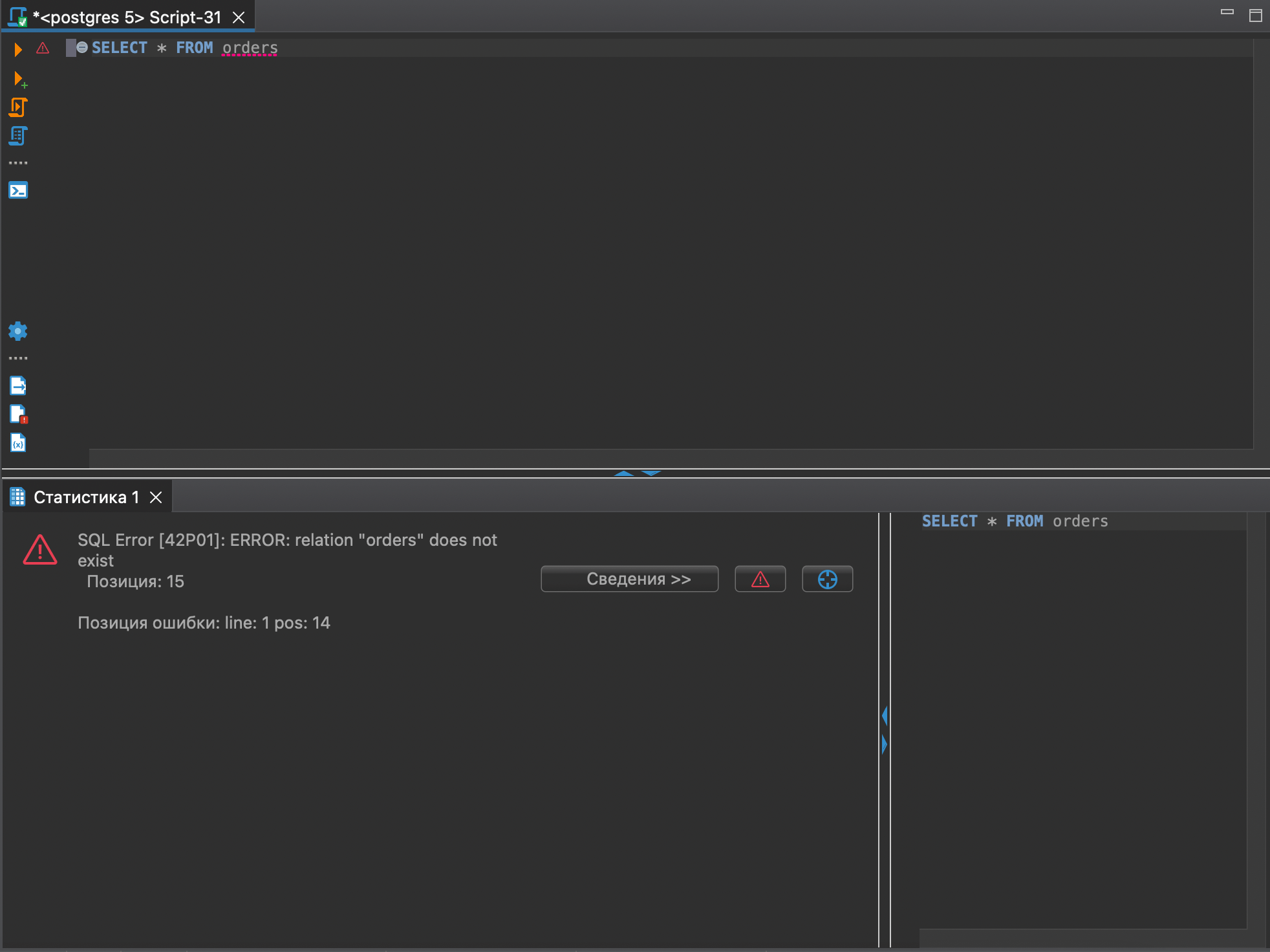Click the blue target locate-error button
This screenshot has width=1270, height=952.
pyautogui.click(x=827, y=579)
